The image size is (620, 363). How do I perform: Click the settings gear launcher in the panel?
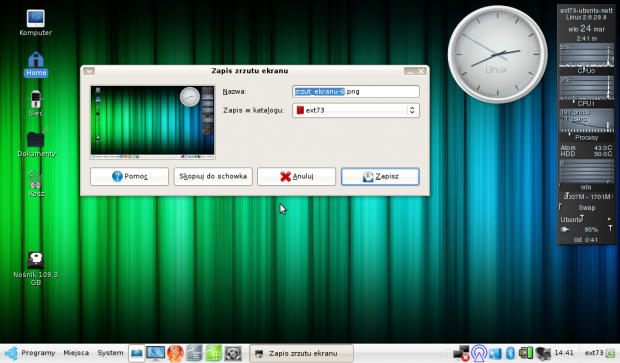pos(233,353)
